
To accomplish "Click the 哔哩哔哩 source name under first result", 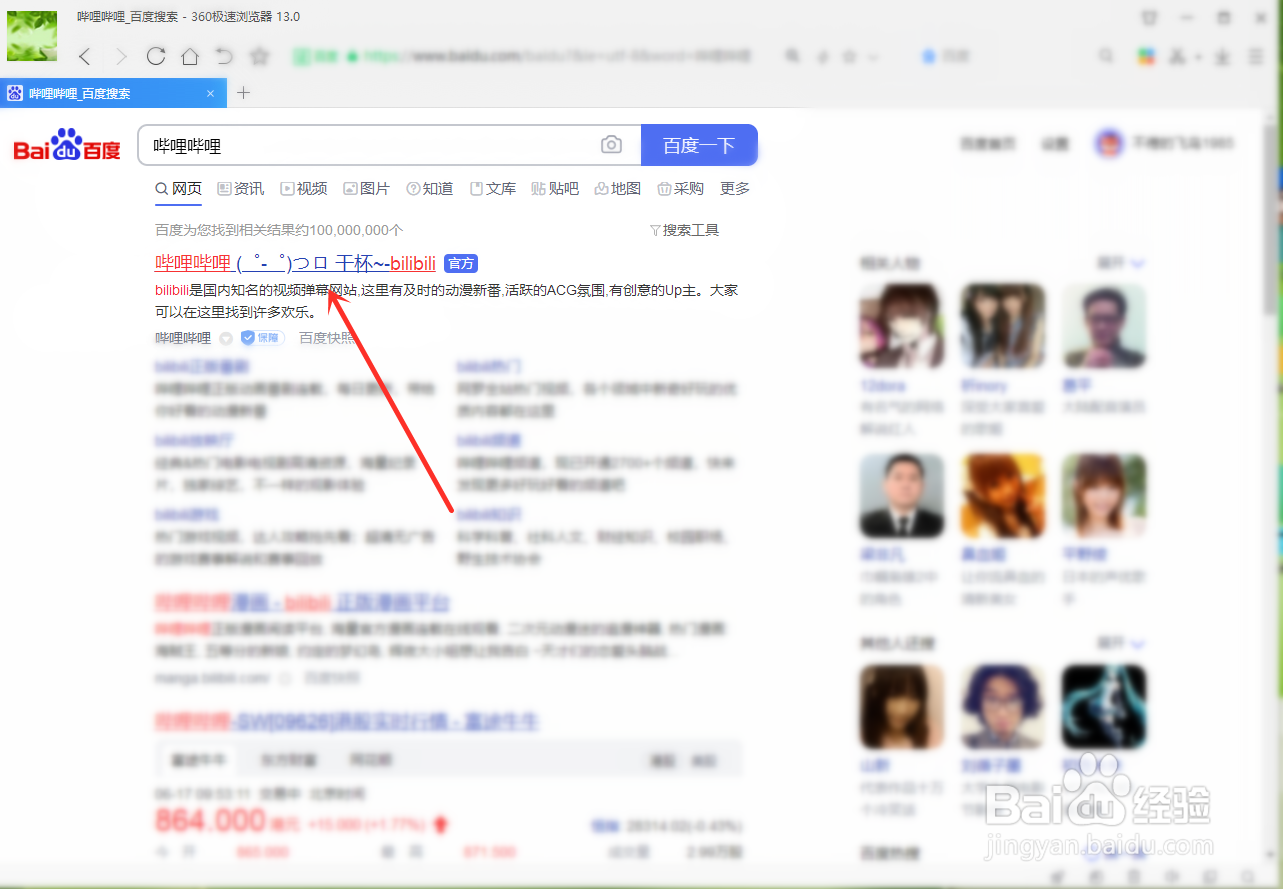I will click(183, 338).
